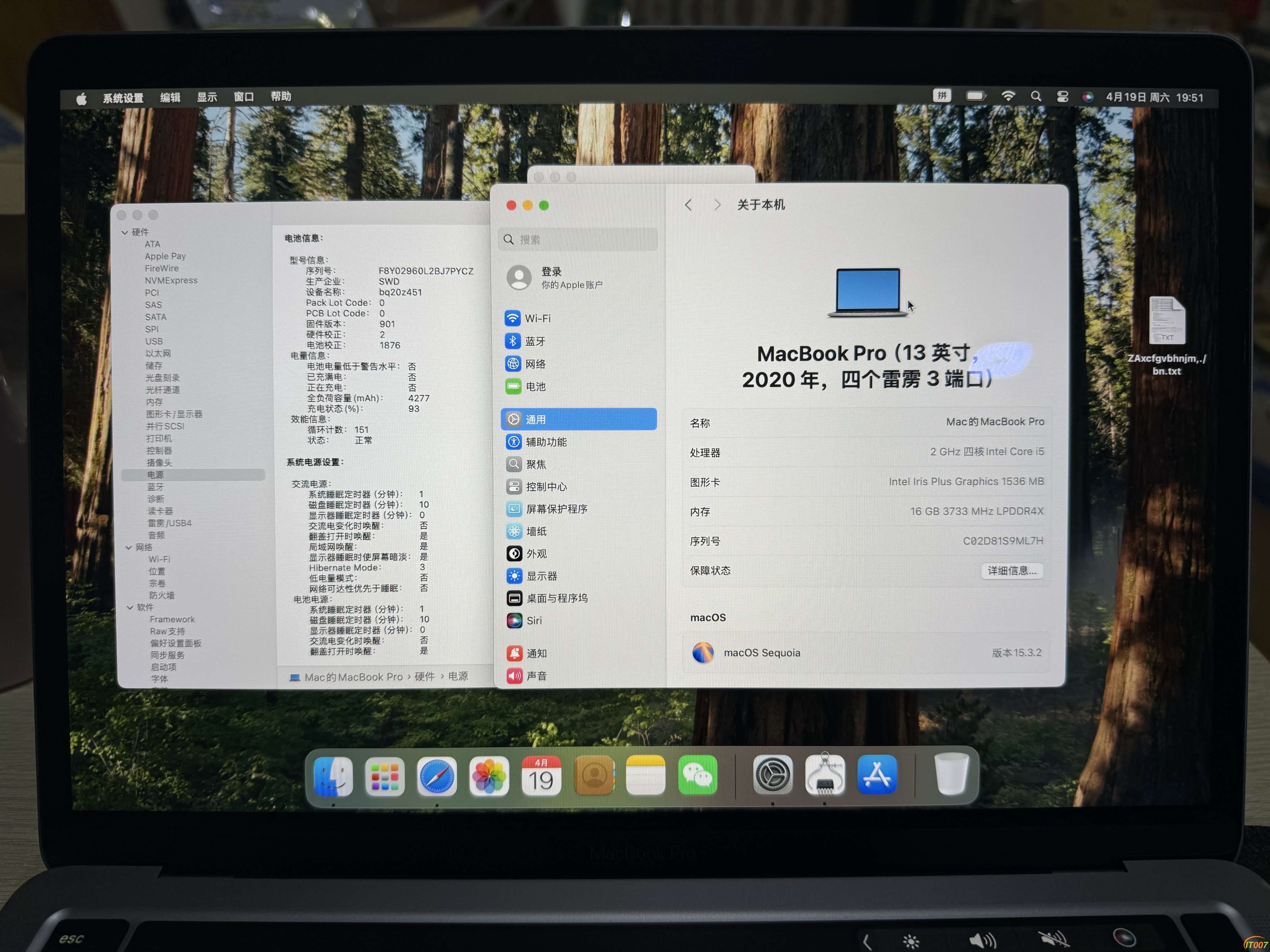Screen dimensions: 1270x952
Task: Collapse 软件 section in System Information
Action: point(130,607)
